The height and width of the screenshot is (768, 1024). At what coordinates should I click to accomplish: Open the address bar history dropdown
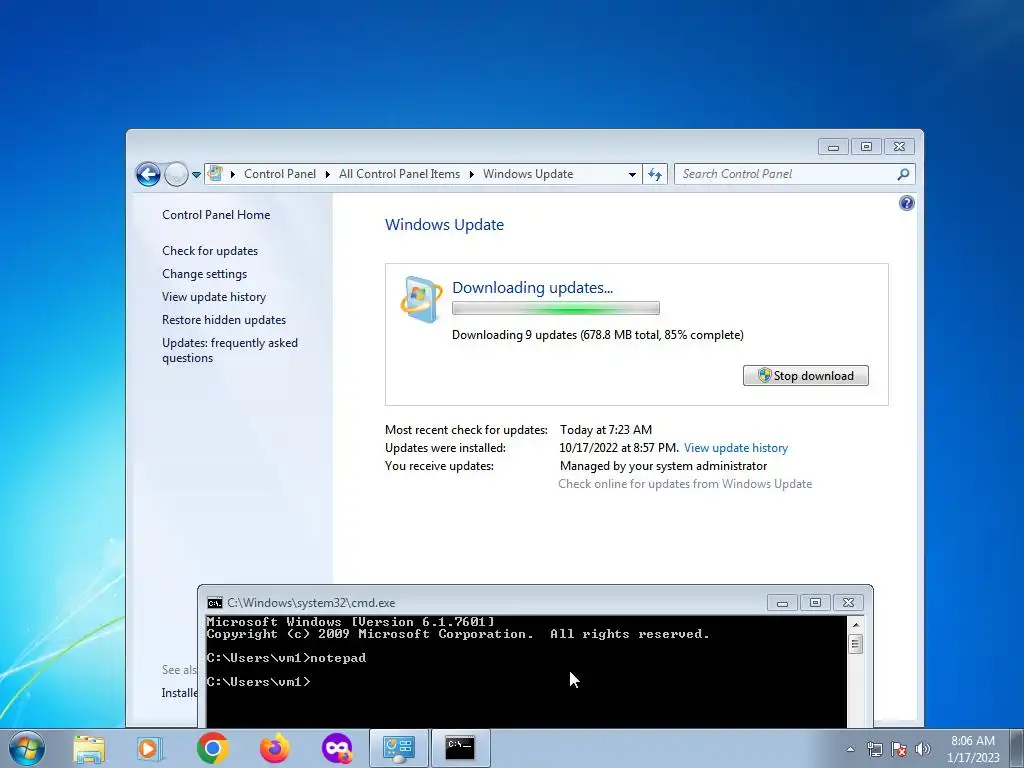[632, 174]
